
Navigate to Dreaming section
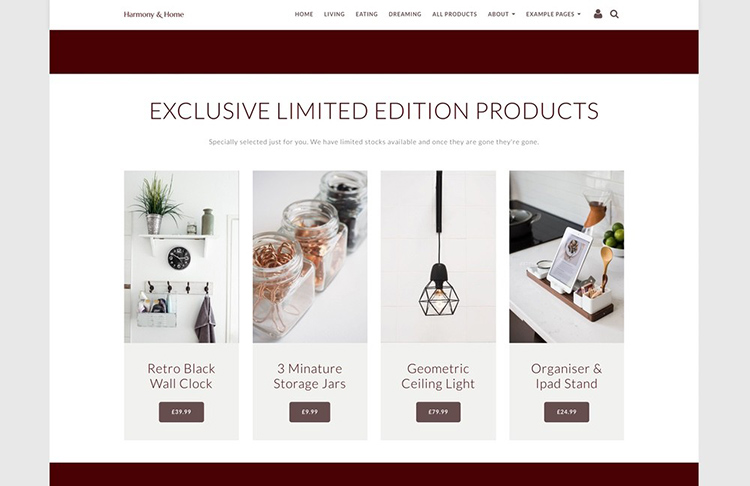click(405, 14)
